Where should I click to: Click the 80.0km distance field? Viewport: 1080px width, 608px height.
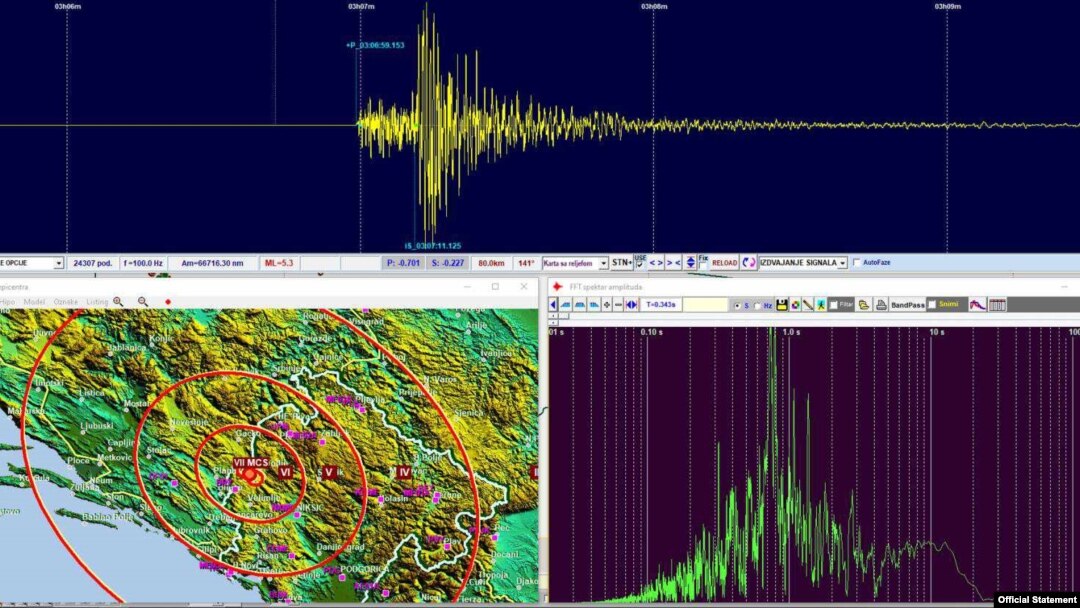491,263
